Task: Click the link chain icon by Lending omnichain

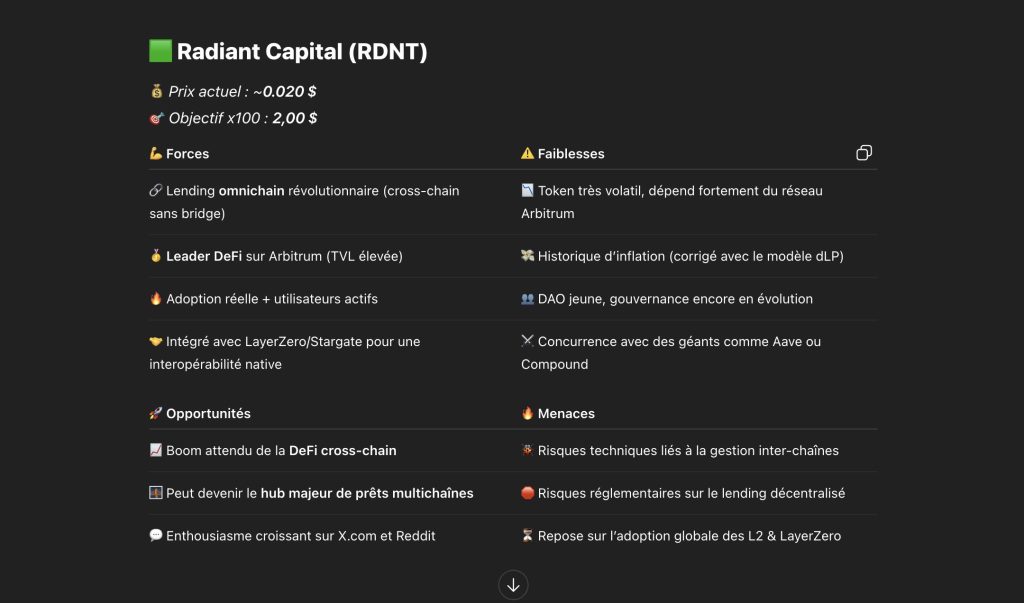Action: 155,190
